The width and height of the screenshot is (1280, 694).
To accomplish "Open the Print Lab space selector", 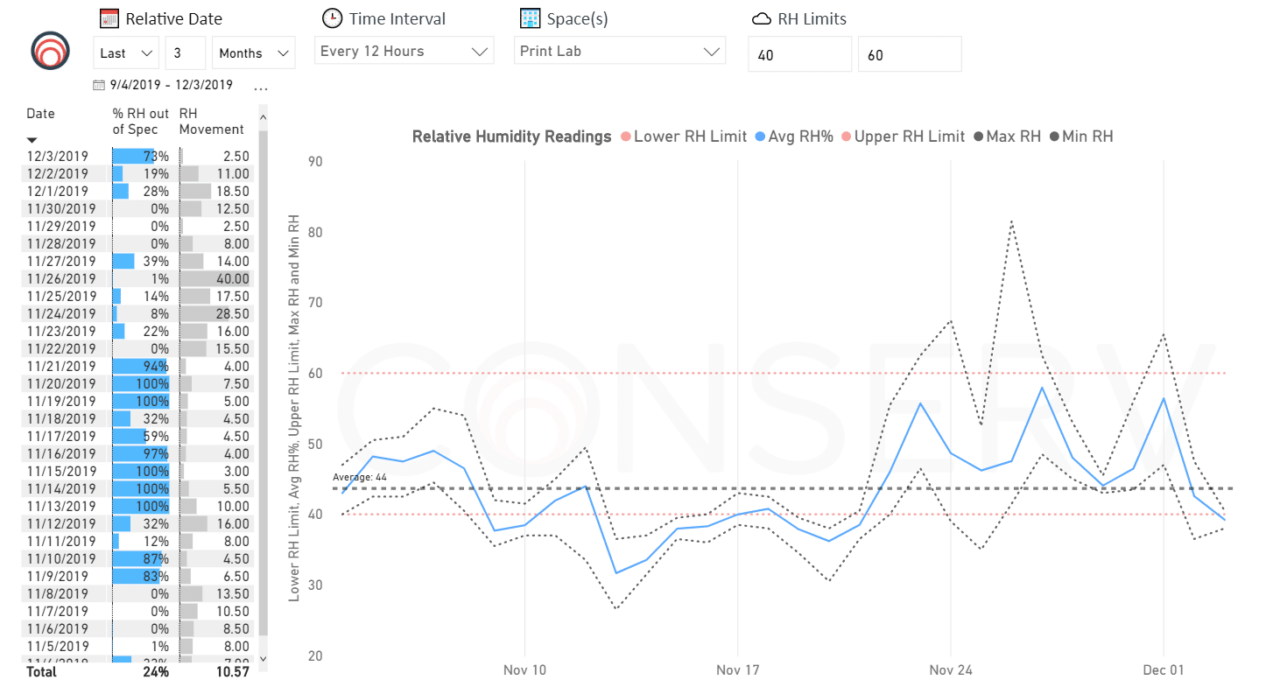I will 619,50.
